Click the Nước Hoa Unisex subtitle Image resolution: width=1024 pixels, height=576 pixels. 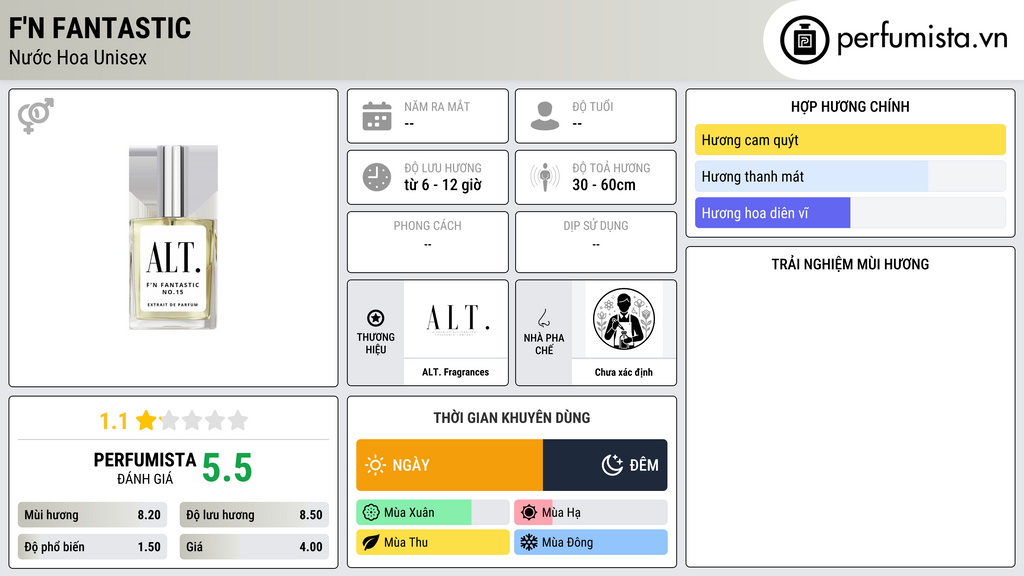coord(78,57)
